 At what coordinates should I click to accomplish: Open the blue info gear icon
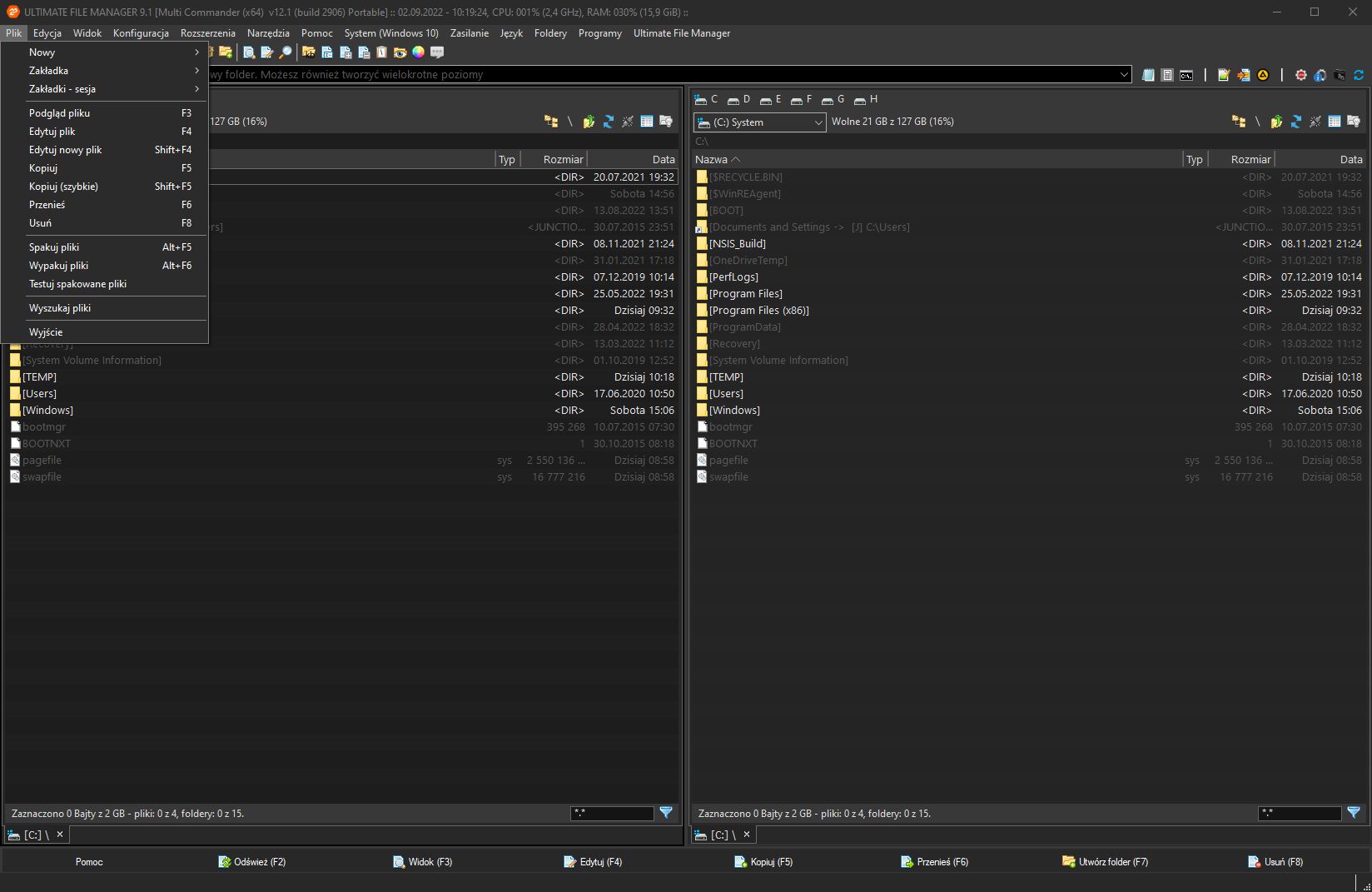(1320, 75)
